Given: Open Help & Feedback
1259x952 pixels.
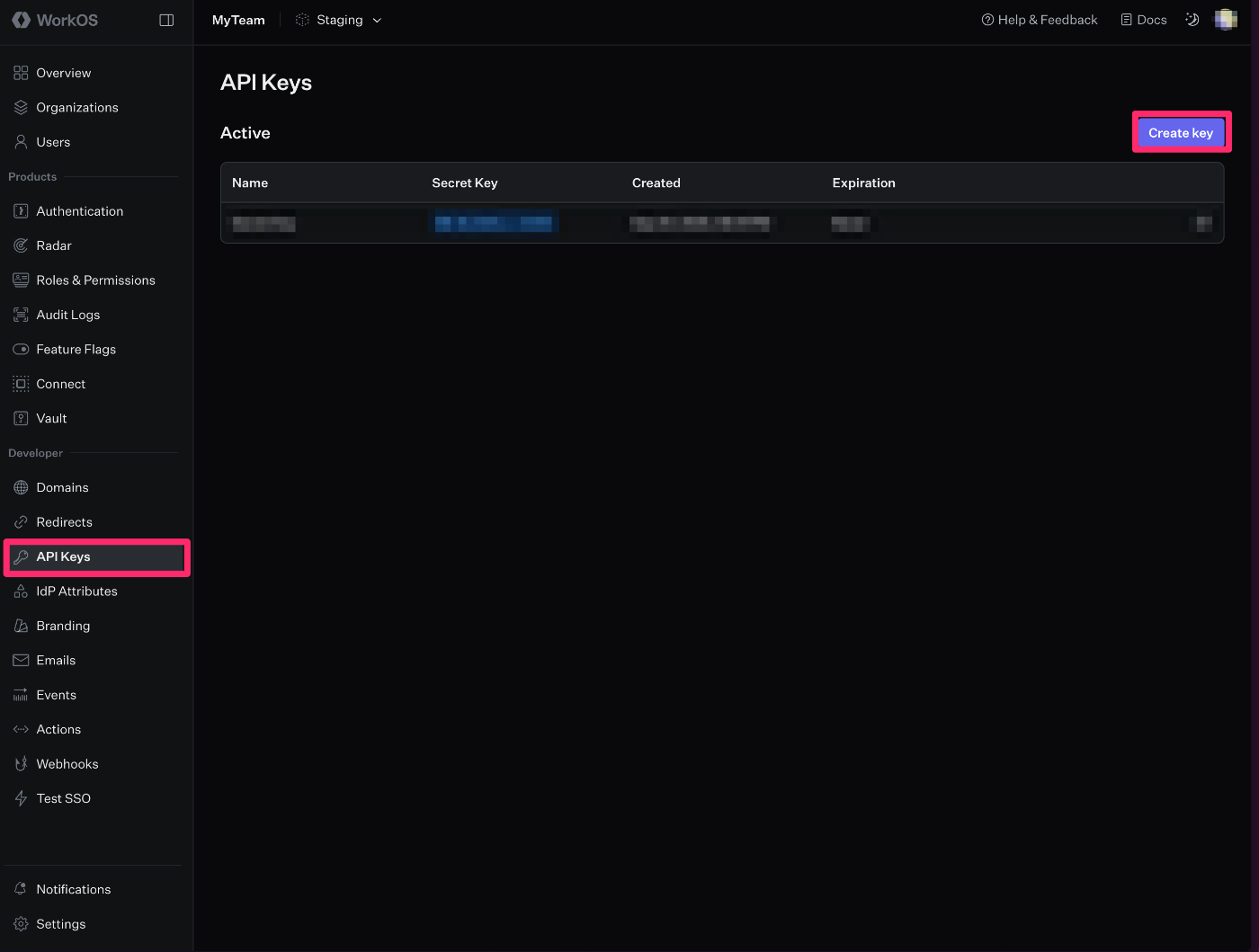Looking at the screenshot, I should pyautogui.click(x=1039, y=19).
